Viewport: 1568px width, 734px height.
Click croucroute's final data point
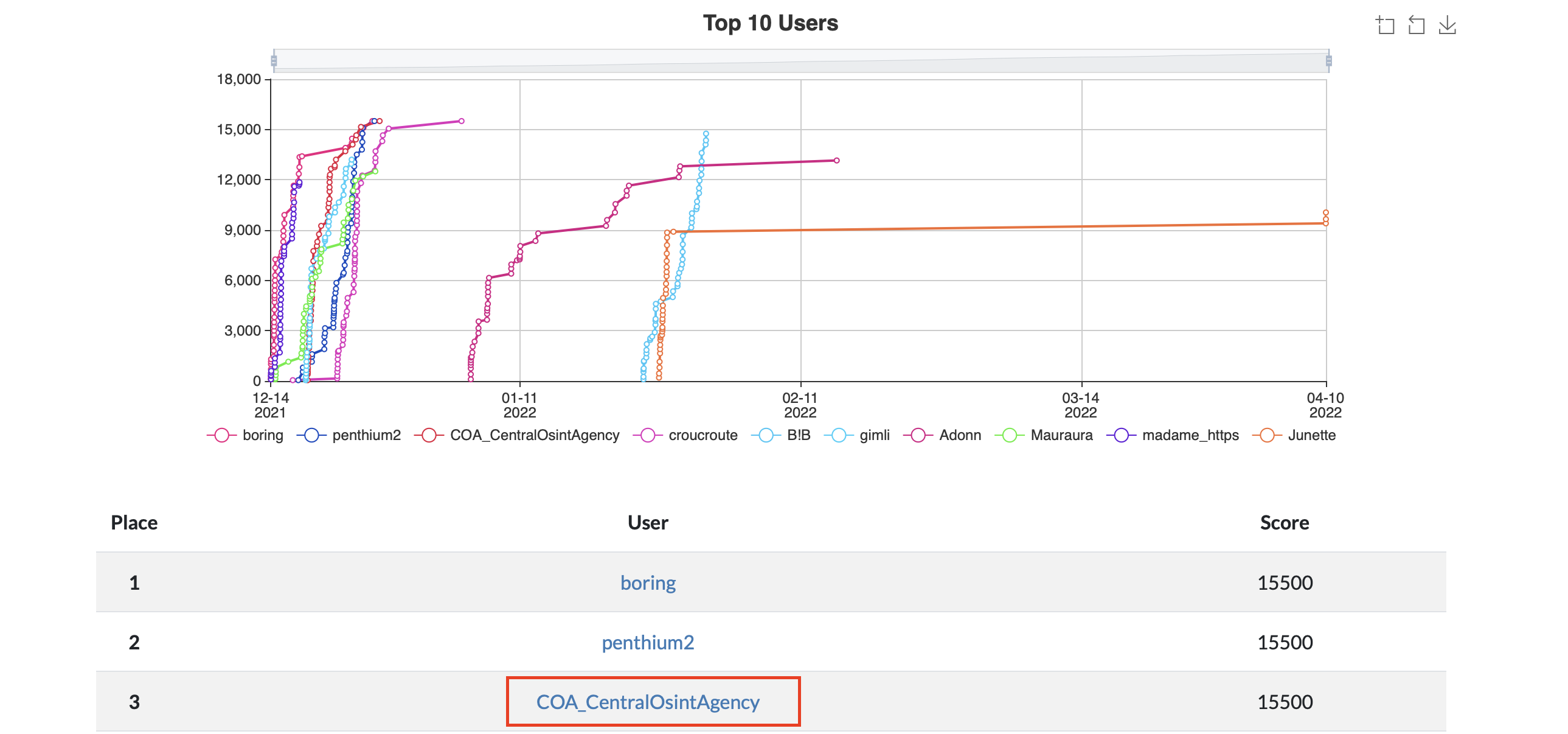[x=462, y=121]
